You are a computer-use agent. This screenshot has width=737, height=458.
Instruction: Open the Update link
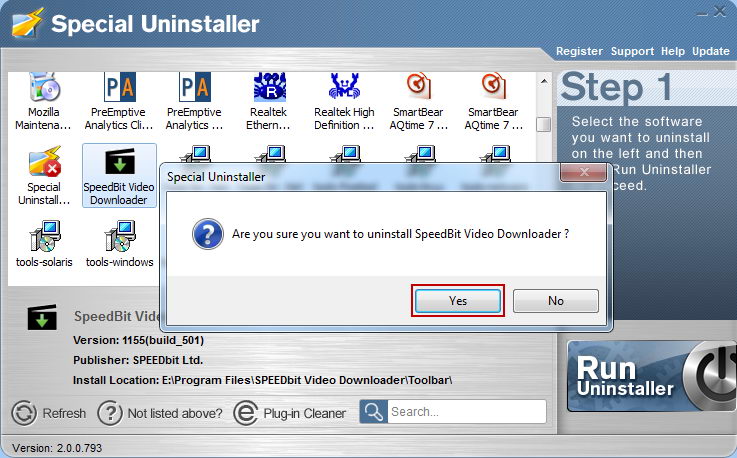tap(711, 51)
